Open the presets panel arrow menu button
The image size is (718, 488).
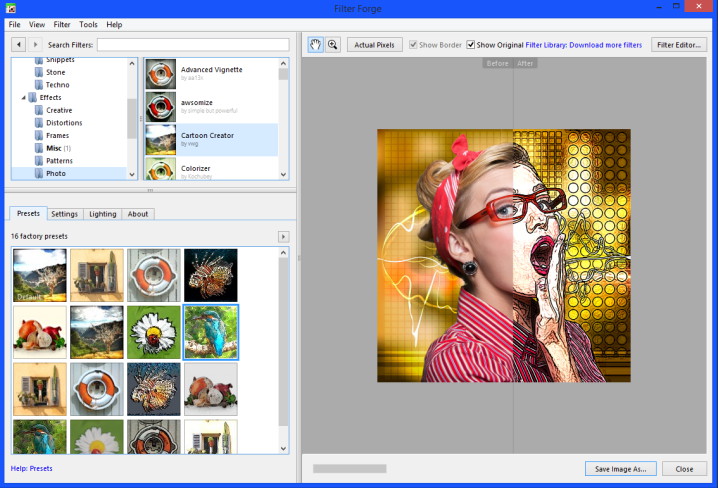pos(283,237)
